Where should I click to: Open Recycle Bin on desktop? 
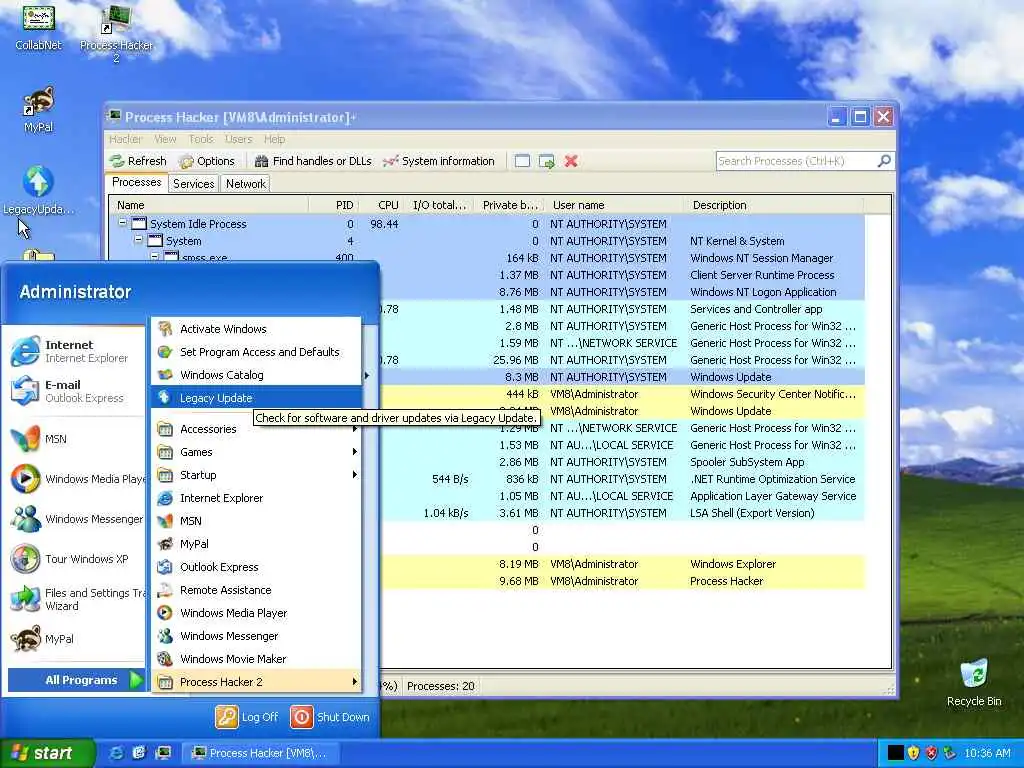coord(974,683)
